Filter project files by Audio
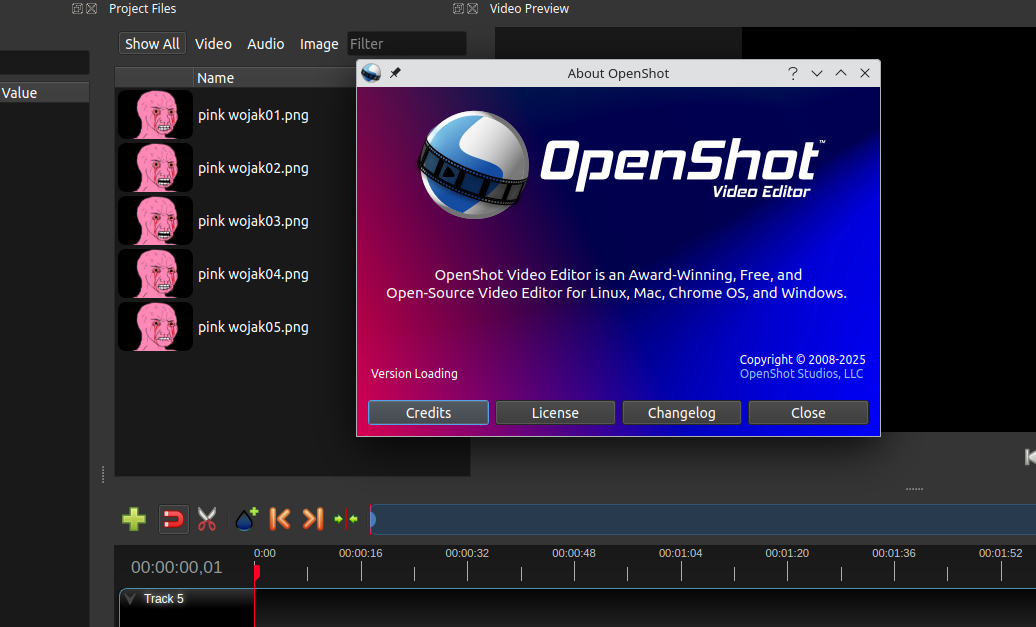Screen dimensions: 1036x627 pyautogui.click(x=266, y=44)
